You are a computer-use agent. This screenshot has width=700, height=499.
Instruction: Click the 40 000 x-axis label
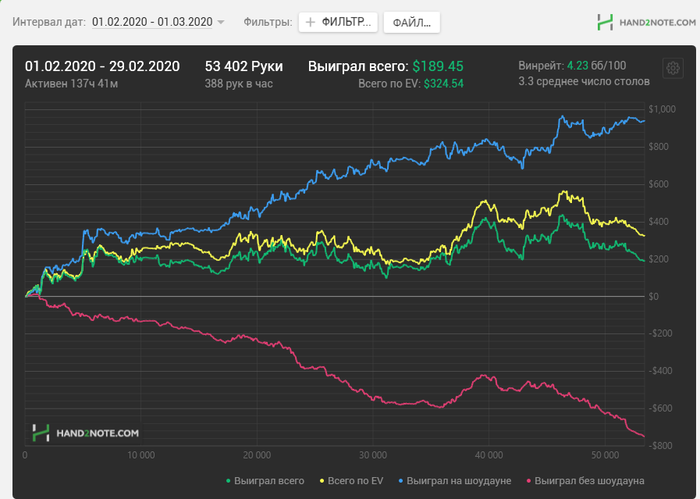pos(489,455)
